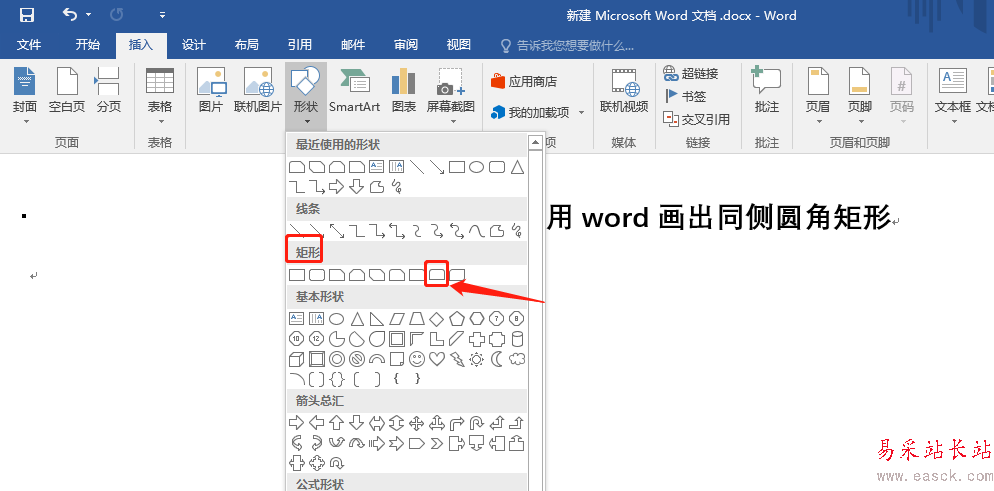The width and height of the screenshot is (994, 491).
Task: Select the cylinder shape in 基本形状
Action: (517, 339)
